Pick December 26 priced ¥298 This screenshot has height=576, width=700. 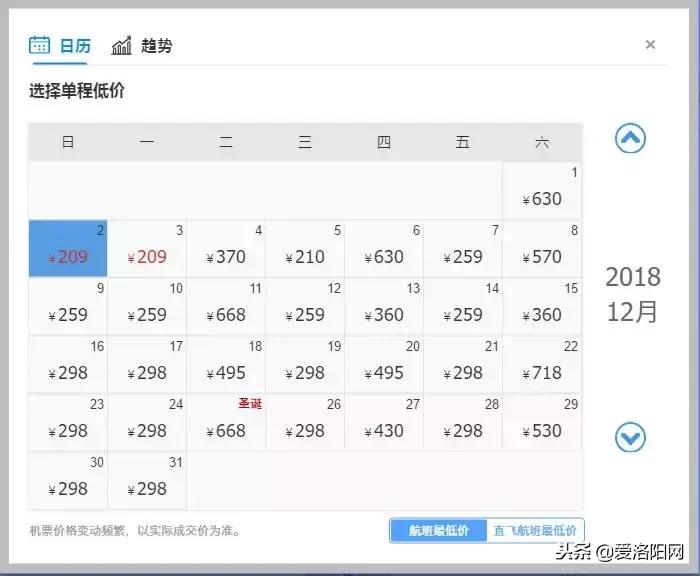coord(305,422)
